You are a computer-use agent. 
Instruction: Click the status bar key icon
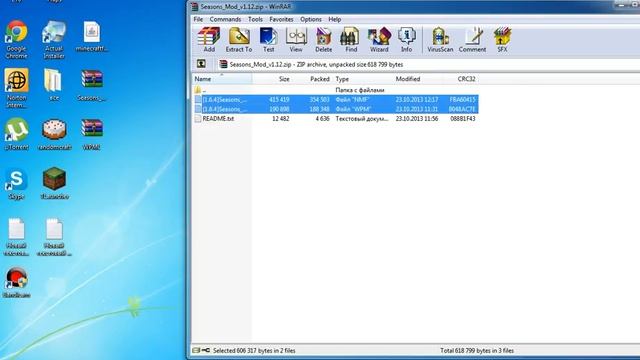[x=206, y=350]
